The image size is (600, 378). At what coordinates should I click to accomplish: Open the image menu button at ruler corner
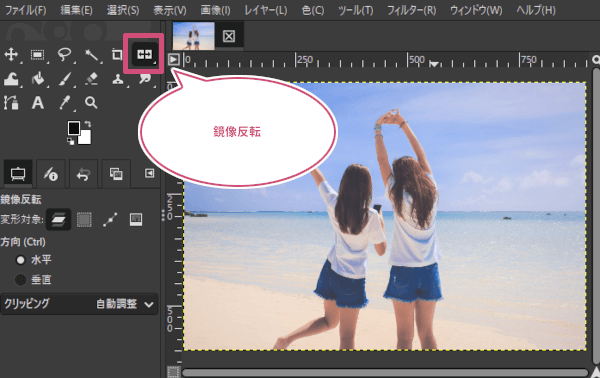[173, 59]
